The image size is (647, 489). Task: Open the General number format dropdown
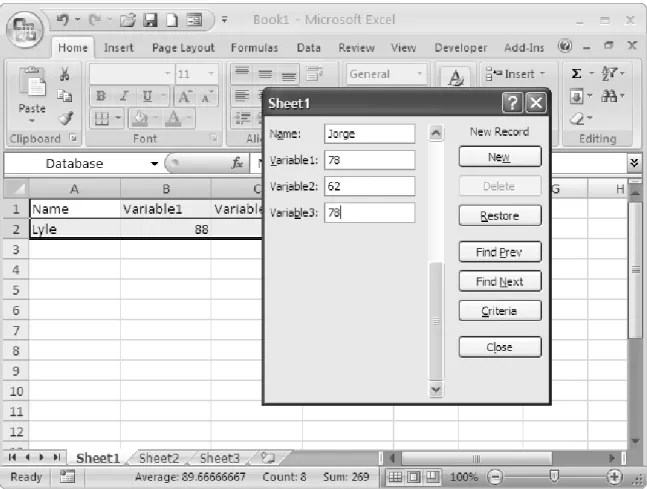point(420,74)
